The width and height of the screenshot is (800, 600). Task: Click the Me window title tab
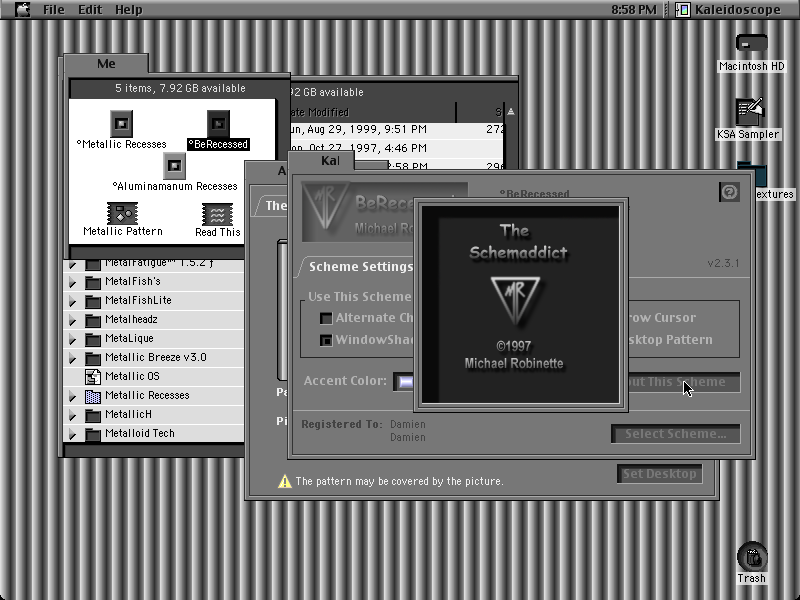tap(106, 64)
